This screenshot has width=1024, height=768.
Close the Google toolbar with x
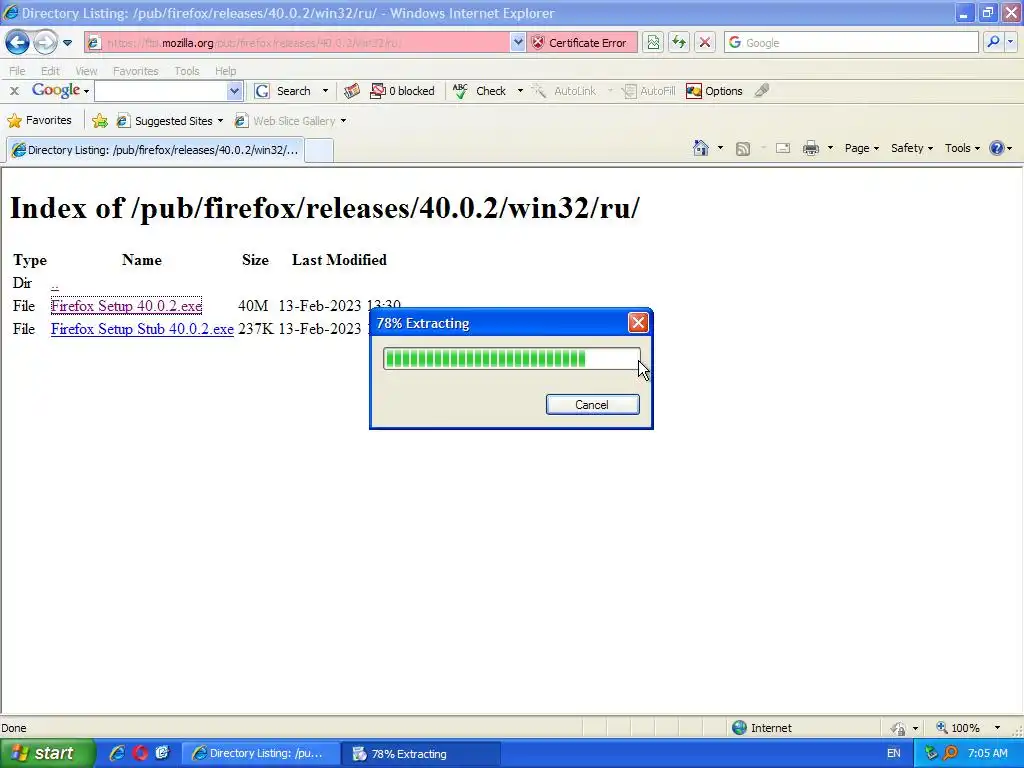pos(14,91)
